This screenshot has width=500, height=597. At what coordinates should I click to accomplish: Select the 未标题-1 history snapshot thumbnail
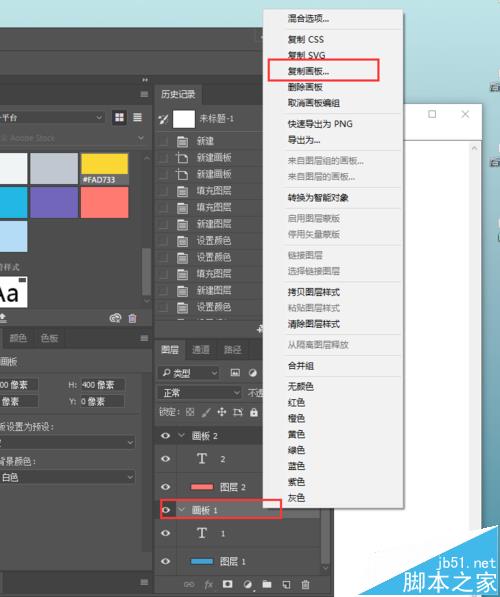click(184, 119)
